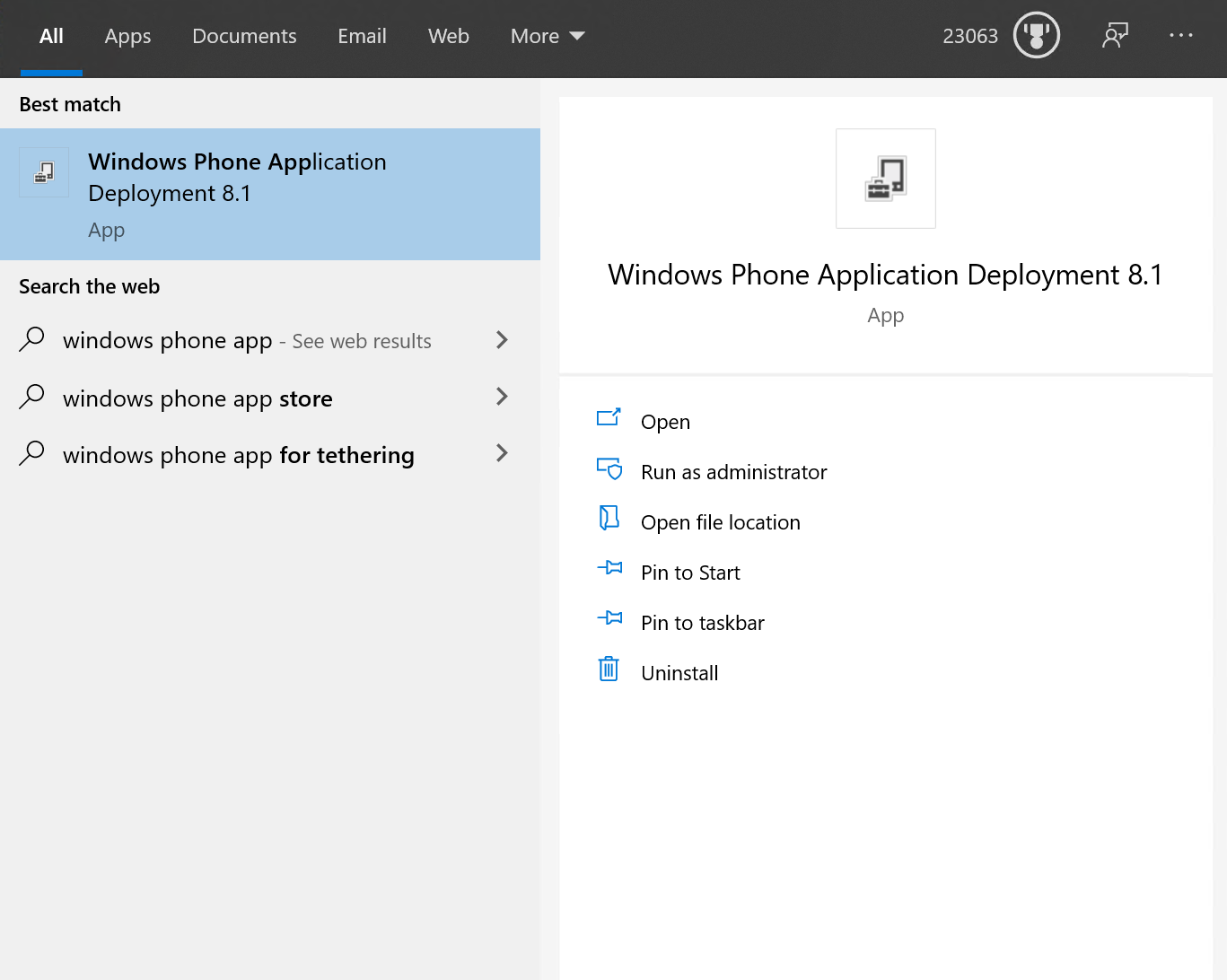Choose Pin to Start
The image size is (1227, 980).
690,573
